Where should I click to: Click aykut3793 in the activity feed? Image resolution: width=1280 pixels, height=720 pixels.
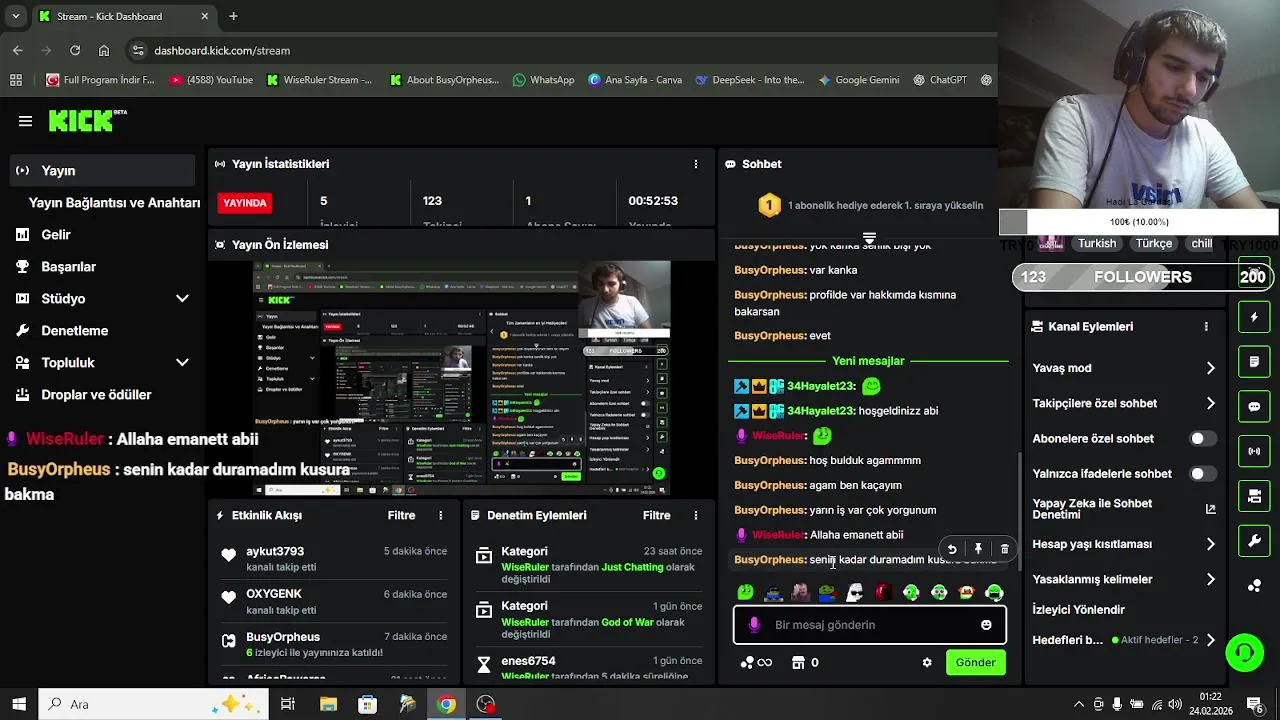275,551
